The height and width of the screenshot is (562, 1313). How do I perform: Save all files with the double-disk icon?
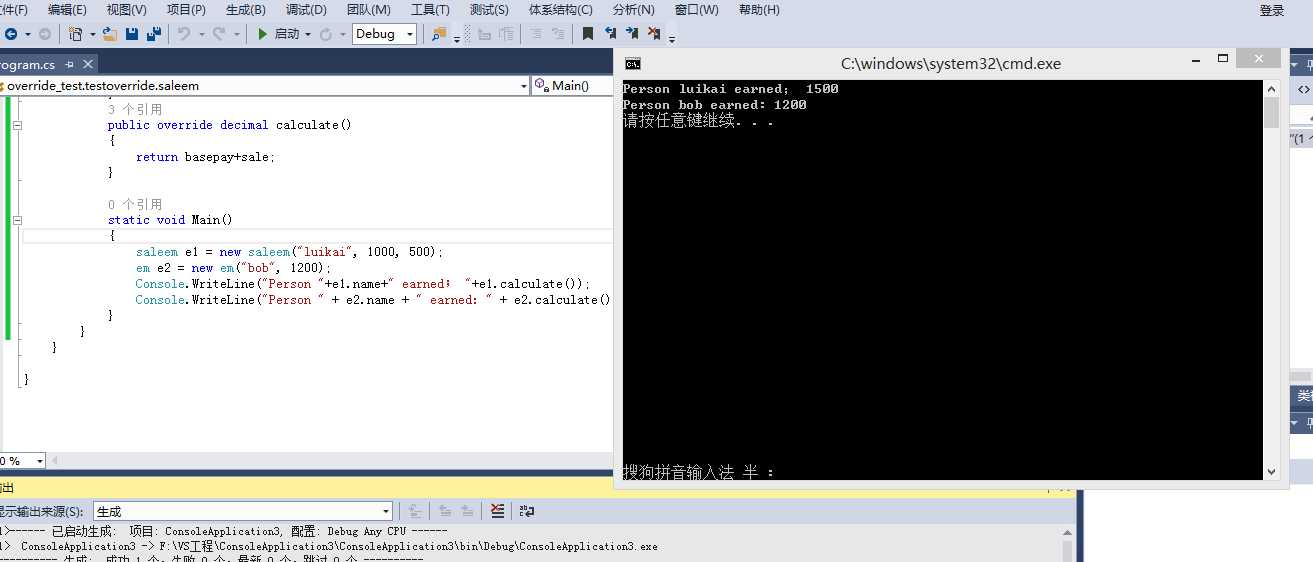(x=154, y=34)
